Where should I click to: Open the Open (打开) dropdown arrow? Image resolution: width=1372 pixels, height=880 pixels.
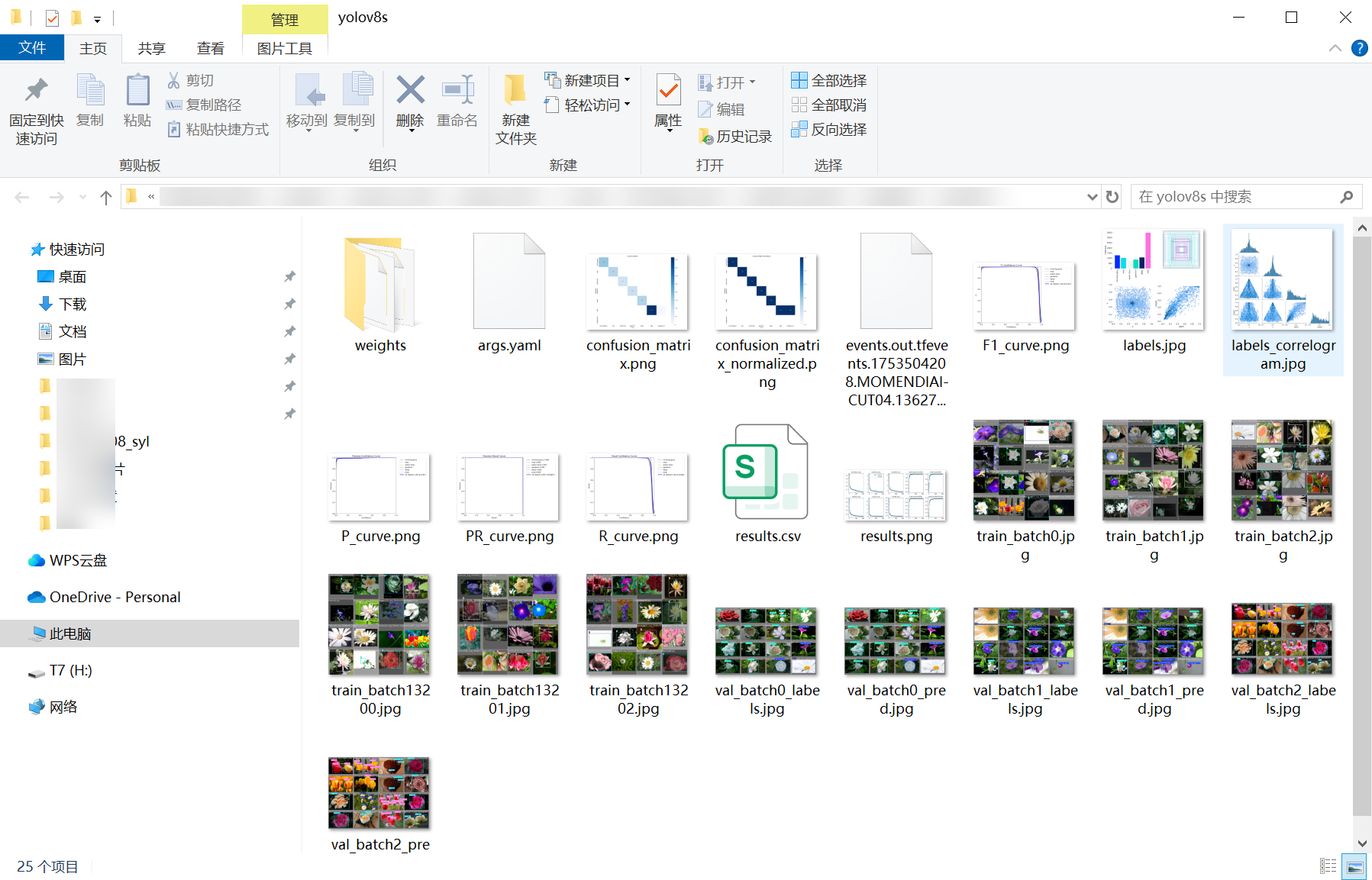pos(753,82)
